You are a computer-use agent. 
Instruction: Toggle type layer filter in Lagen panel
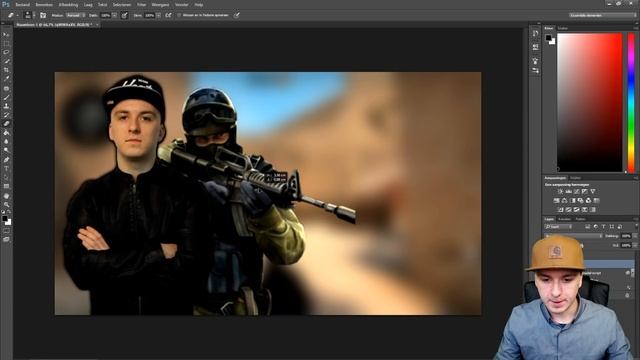click(604, 227)
